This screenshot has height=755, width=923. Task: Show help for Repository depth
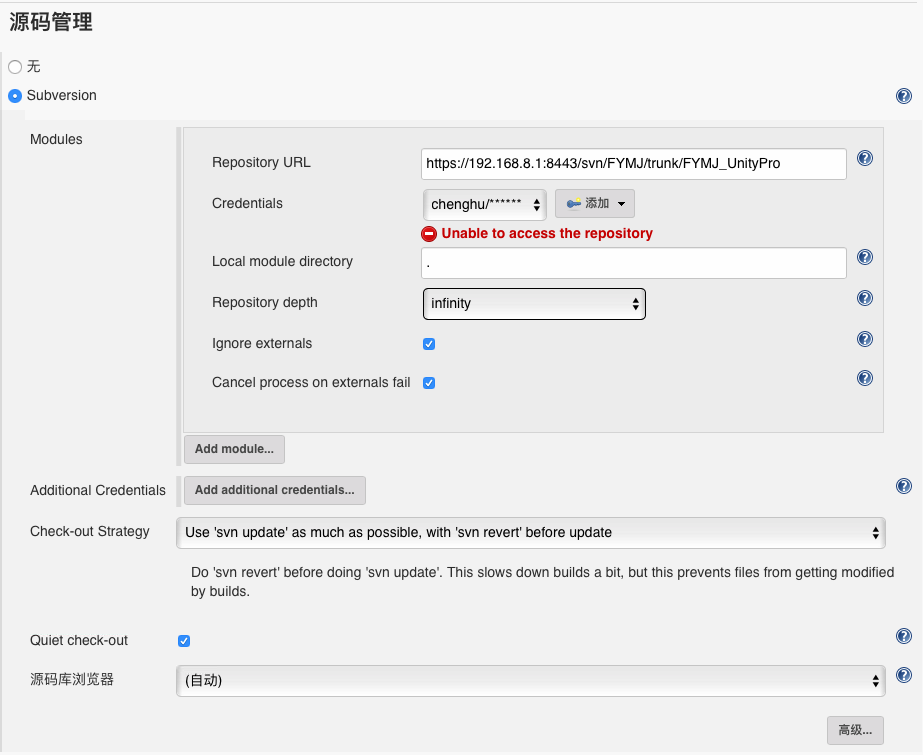coord(865,298)
